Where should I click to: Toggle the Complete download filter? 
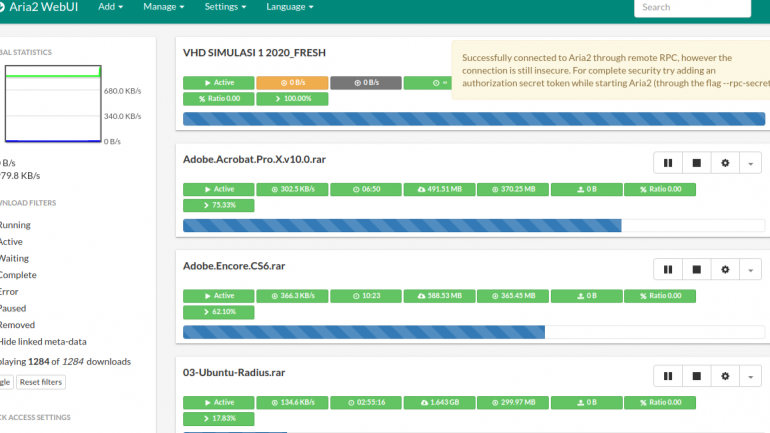18,275
